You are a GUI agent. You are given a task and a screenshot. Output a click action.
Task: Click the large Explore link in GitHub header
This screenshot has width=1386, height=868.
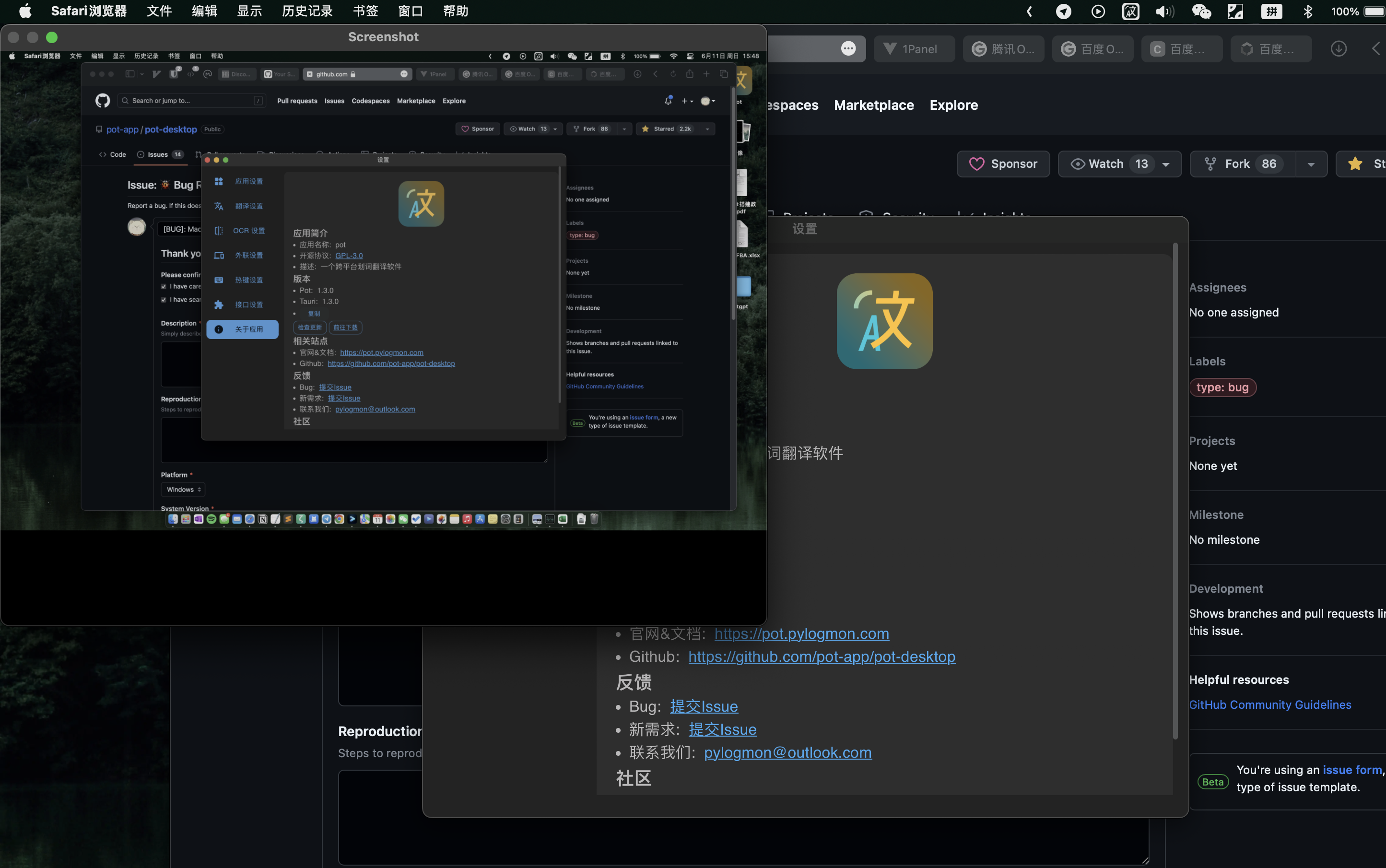click(x=953, y=105)
